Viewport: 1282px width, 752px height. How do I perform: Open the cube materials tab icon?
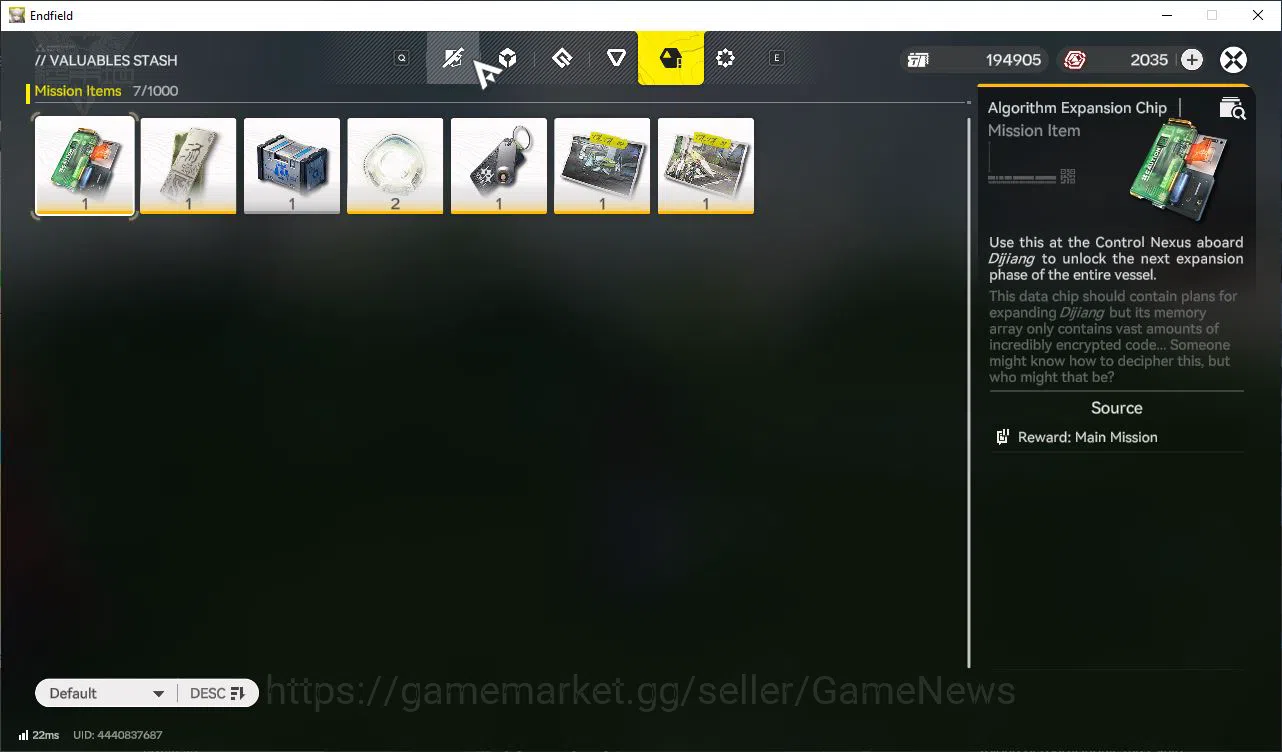(508, 58)
